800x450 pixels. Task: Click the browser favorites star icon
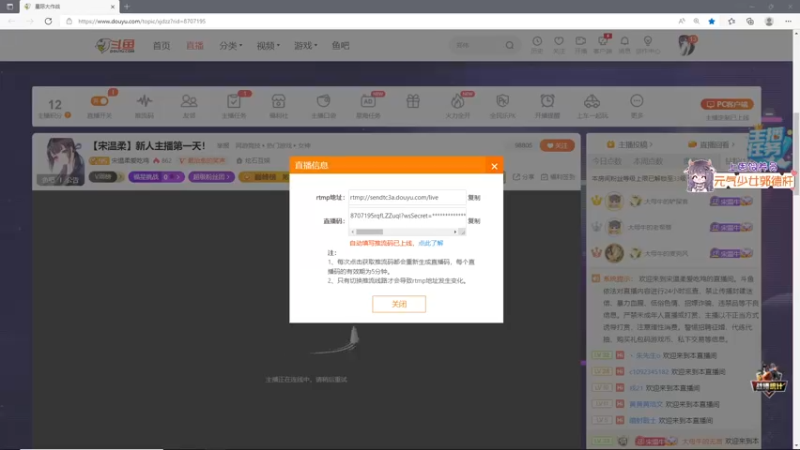coord(712,21)
